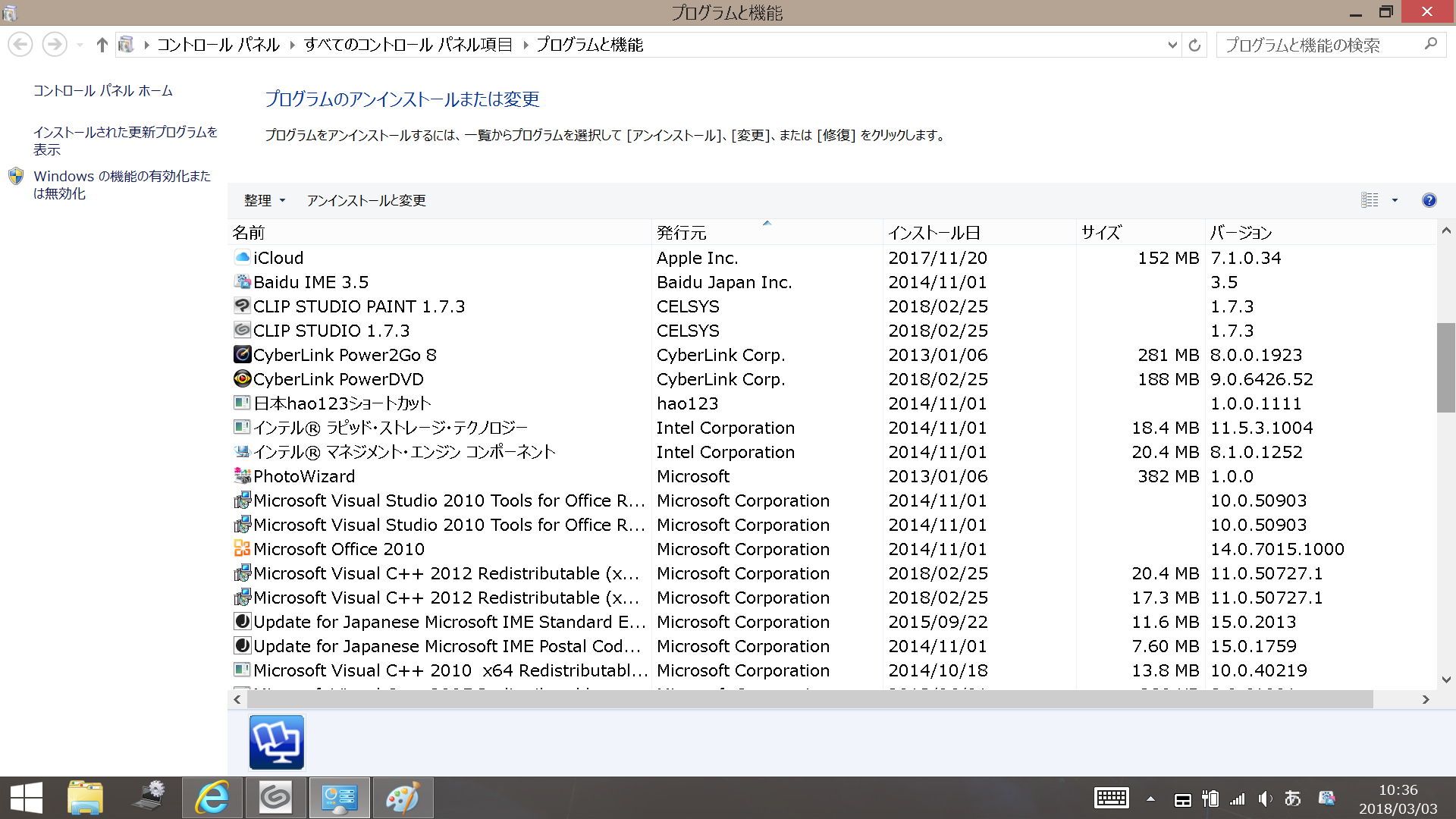Click the volume speaker tray icon
This screenshot has width=1456, height=819.
coord(1264,799)
